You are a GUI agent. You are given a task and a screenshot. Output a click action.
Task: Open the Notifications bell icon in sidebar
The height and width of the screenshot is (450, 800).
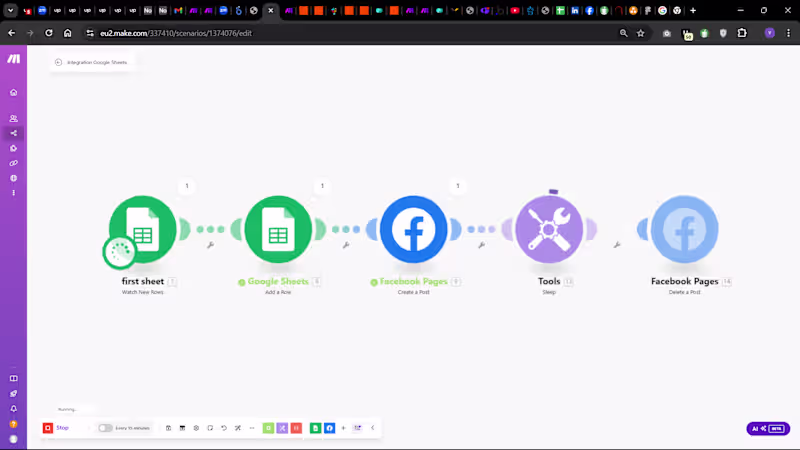click(13, 409)
